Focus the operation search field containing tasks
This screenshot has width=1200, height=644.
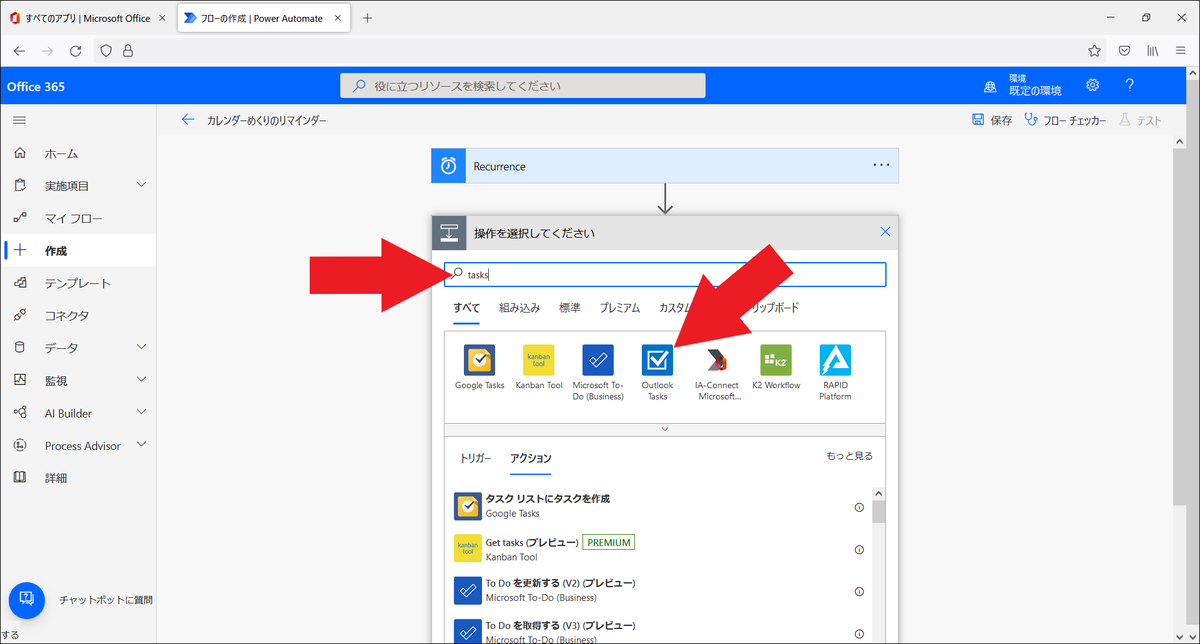[665, 274]
